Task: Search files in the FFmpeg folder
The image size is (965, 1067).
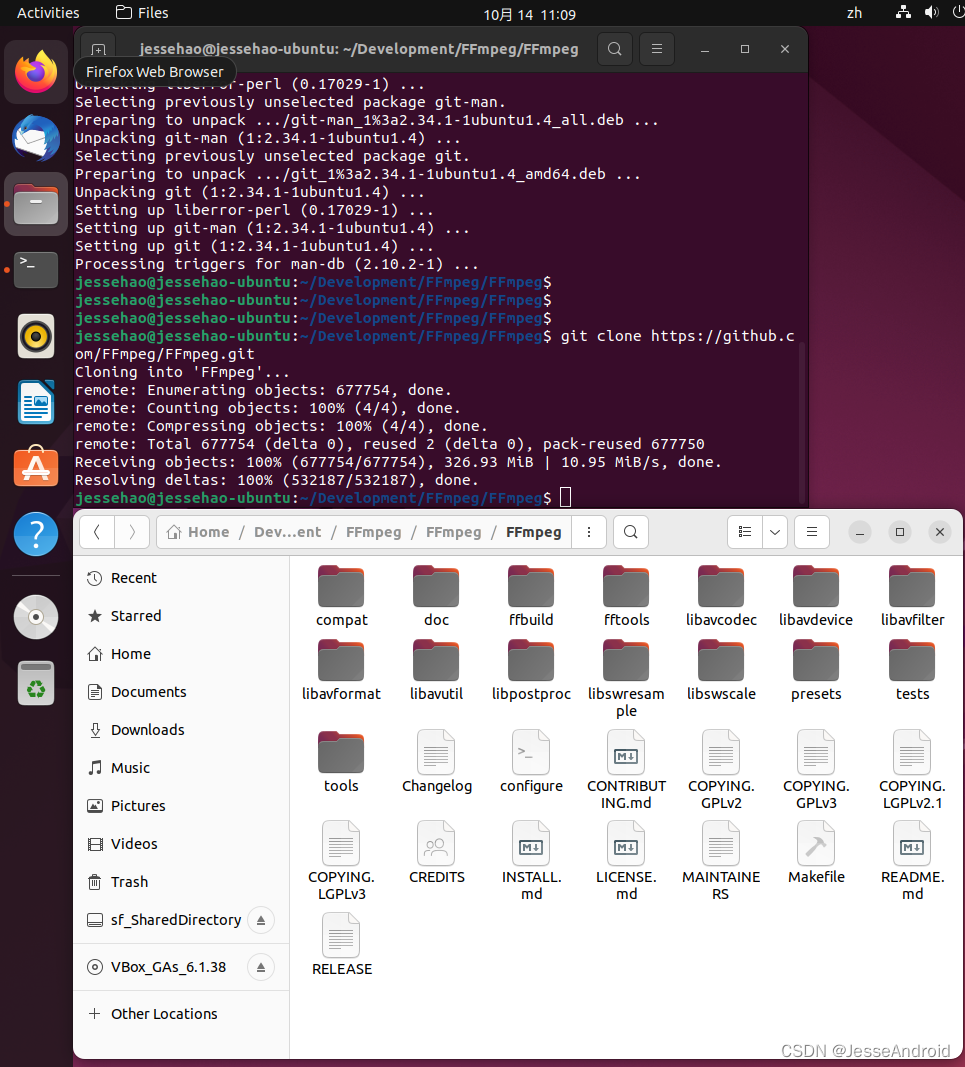Action: pyautogui.click(x=631, y=532)
